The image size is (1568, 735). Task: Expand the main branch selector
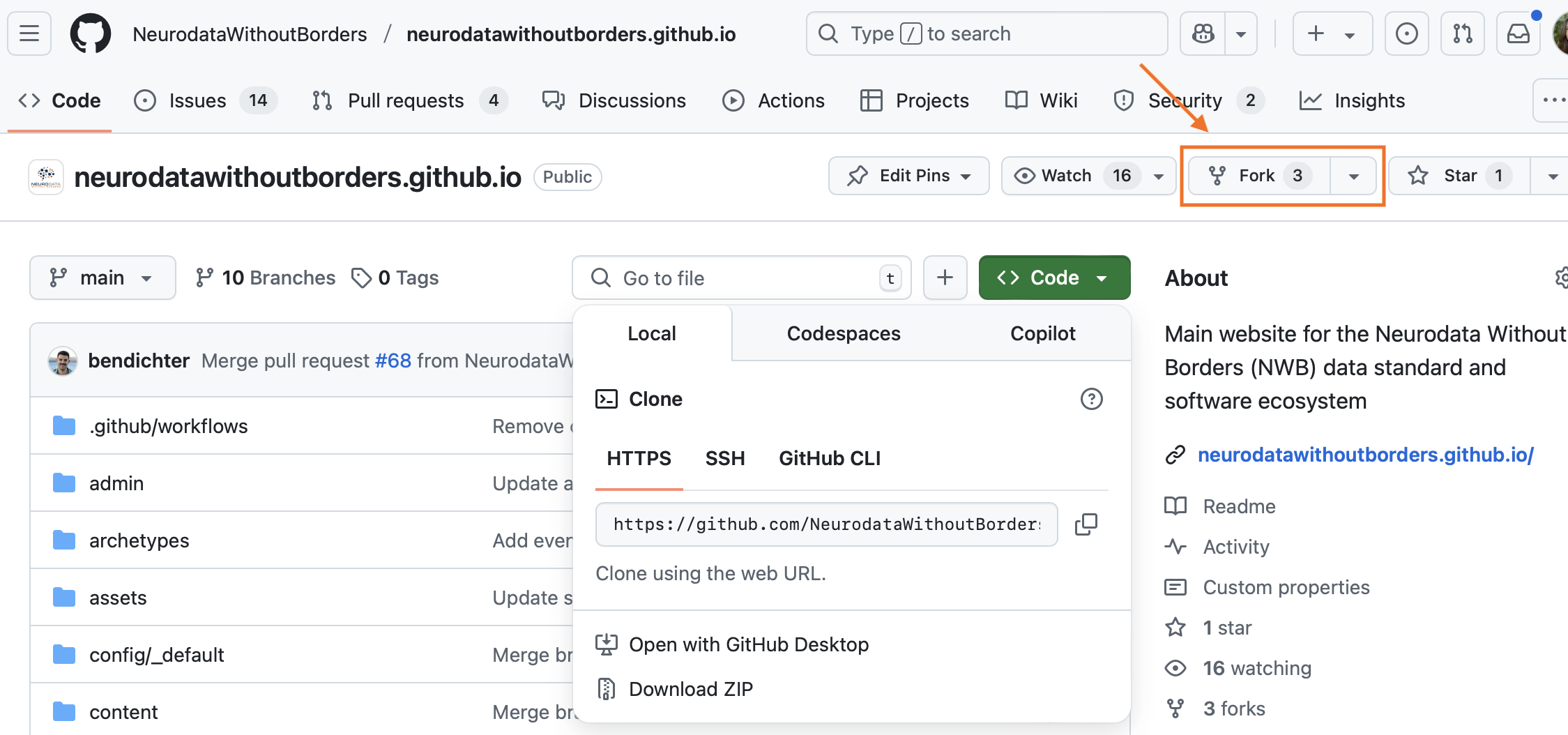coord(102,277)
